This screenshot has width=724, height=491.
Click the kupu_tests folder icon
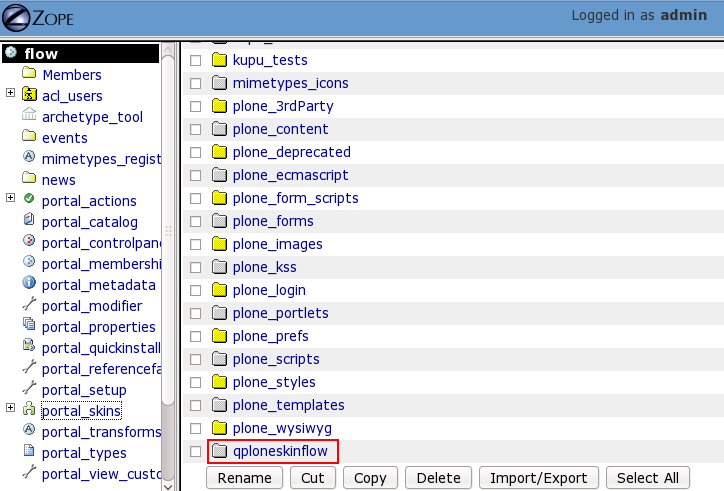coord(219,60)
